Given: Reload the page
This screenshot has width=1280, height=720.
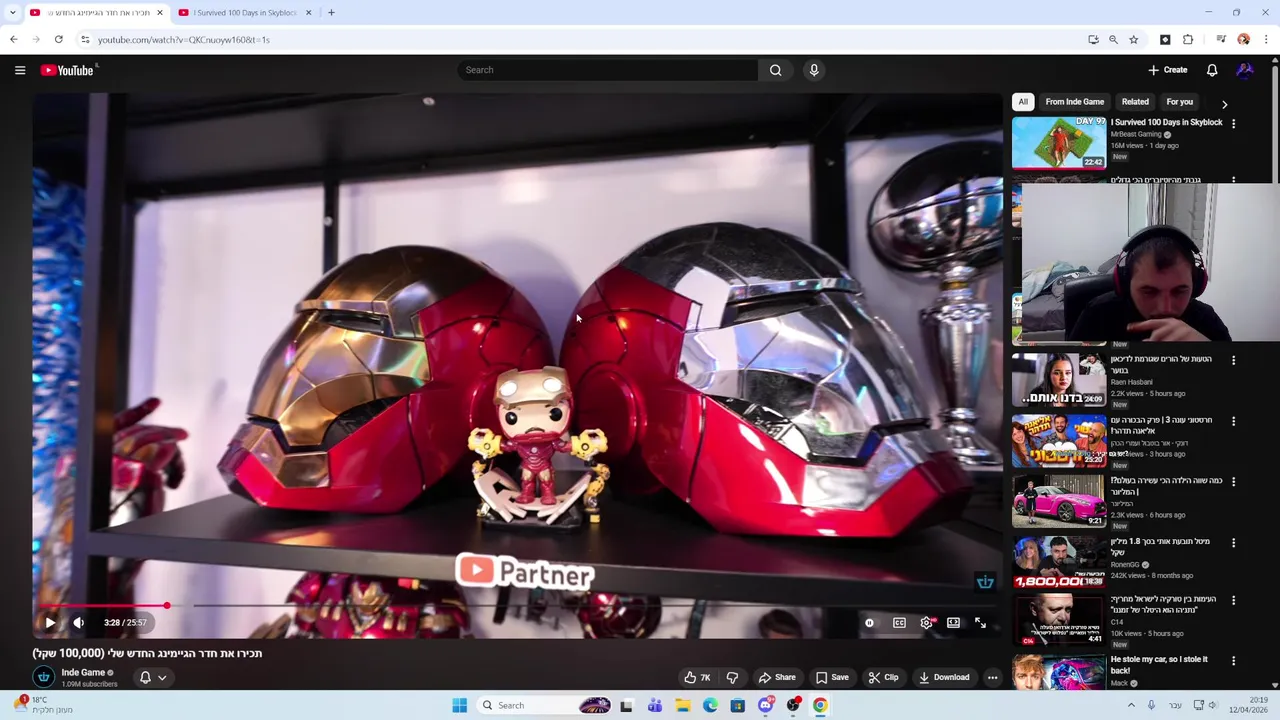Looking at the screenshot, I should pyautogui.click(x=59, y=40).
